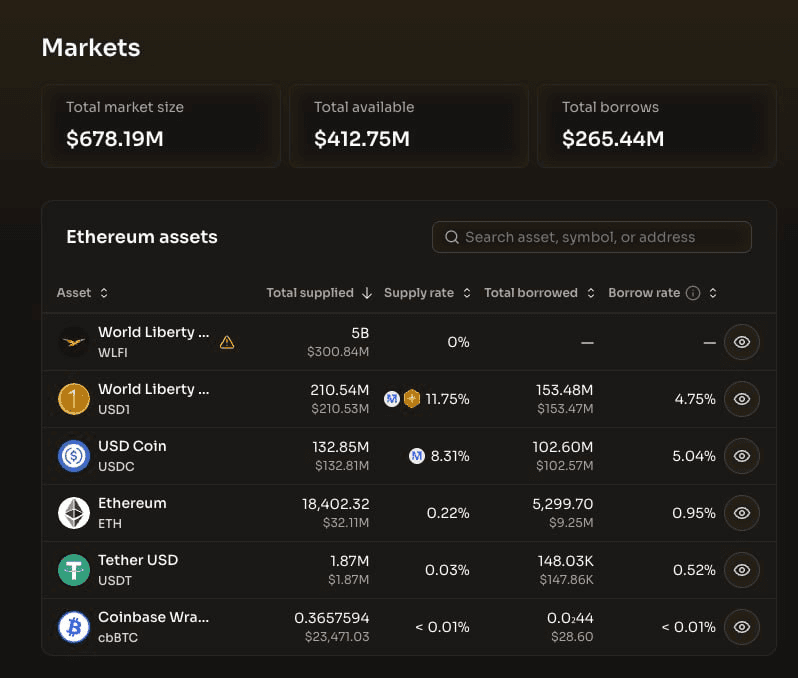Sort by Total supplied column
Image resolution: width=798 pixels, height=678 pixels.
coord(320,293)
